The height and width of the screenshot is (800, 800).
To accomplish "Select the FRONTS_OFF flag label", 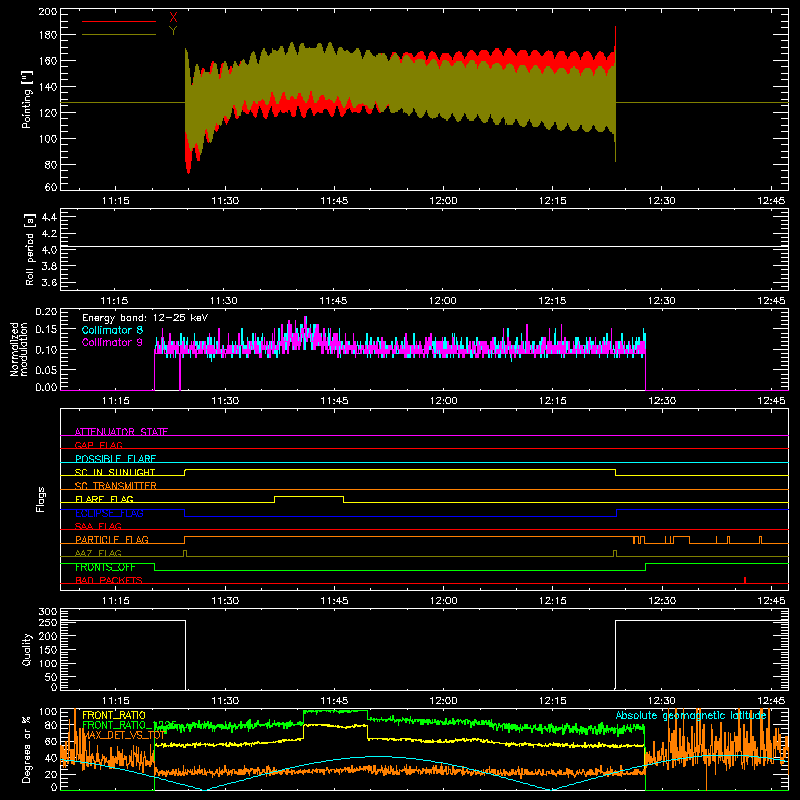I will pyautogui.click(x=106, y=567).
